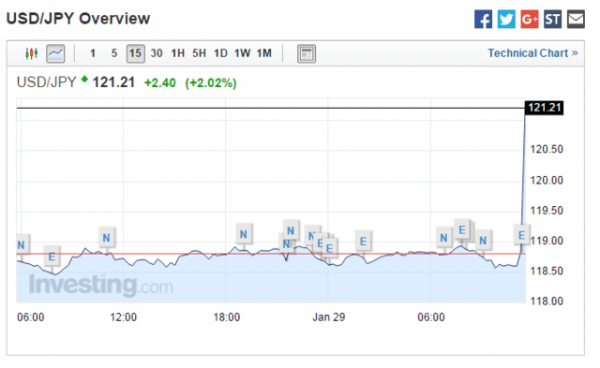Select the 30 minute interval
Image resolution: width=600 pixels, height=368 pixels.
click(157, 53)
